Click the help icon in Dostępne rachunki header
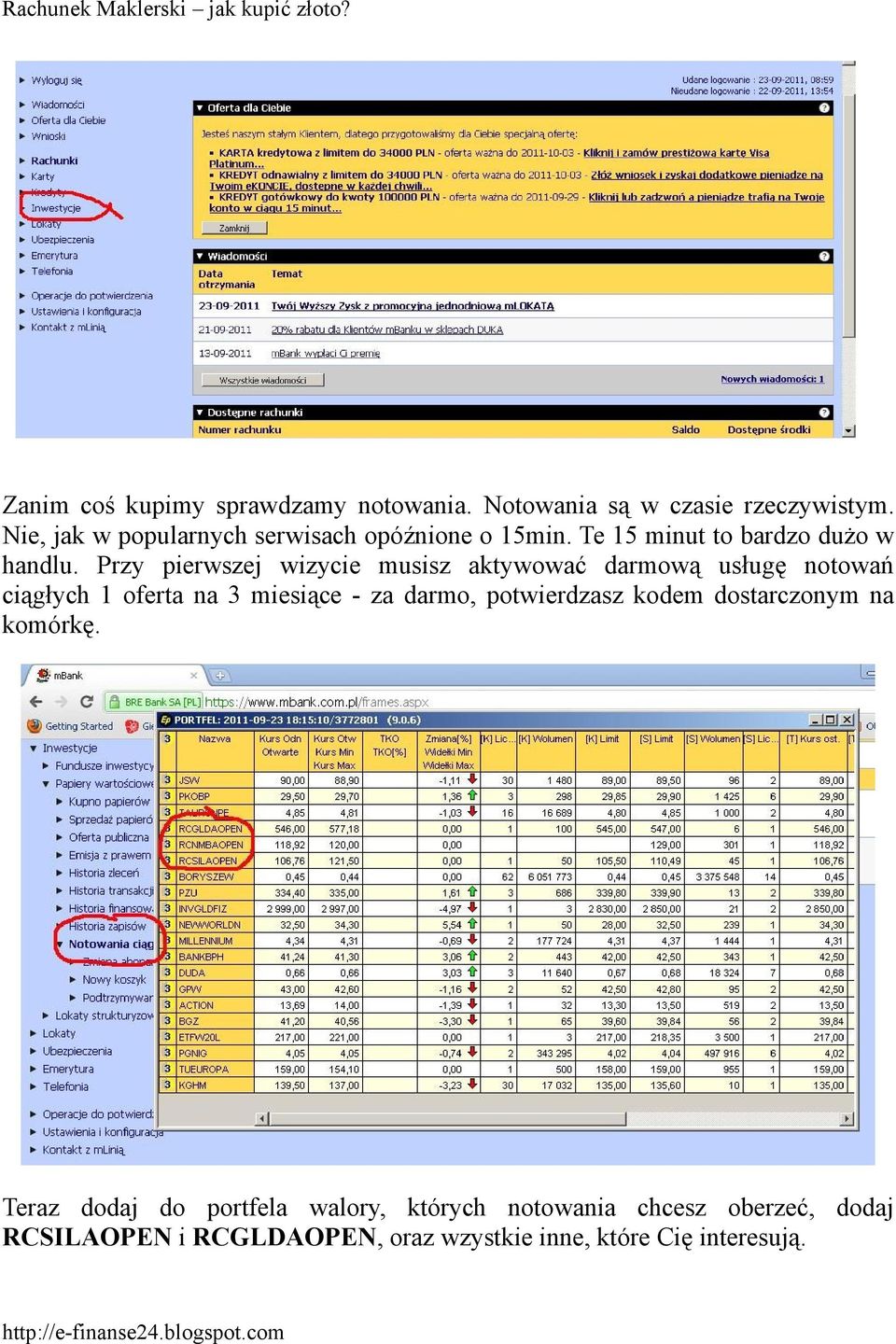Viewport: 896px width, 1344px height. (x=824, y=412)
